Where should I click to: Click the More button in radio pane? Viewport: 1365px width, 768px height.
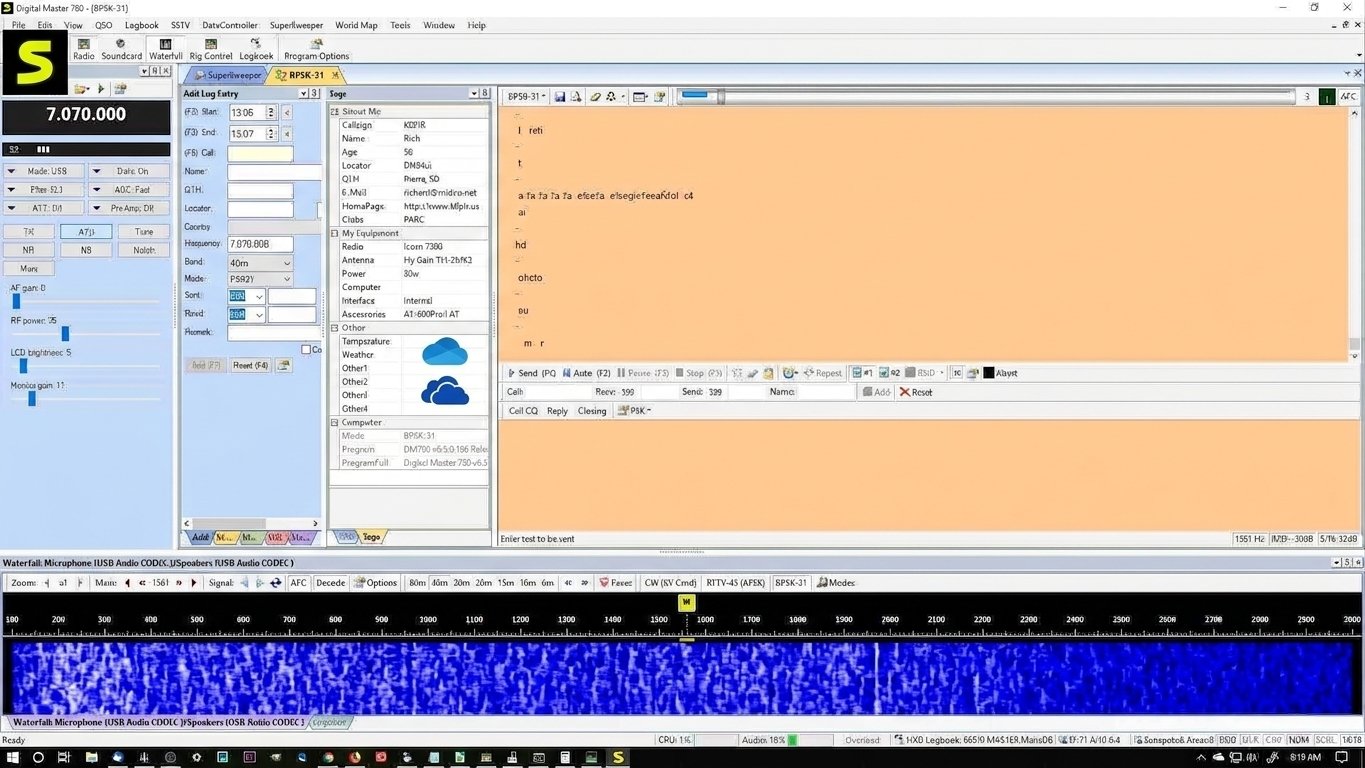click(x=29, y=269)
